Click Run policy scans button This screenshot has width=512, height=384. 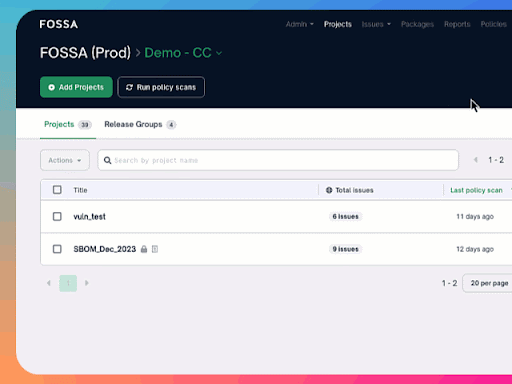click(161, 87)
